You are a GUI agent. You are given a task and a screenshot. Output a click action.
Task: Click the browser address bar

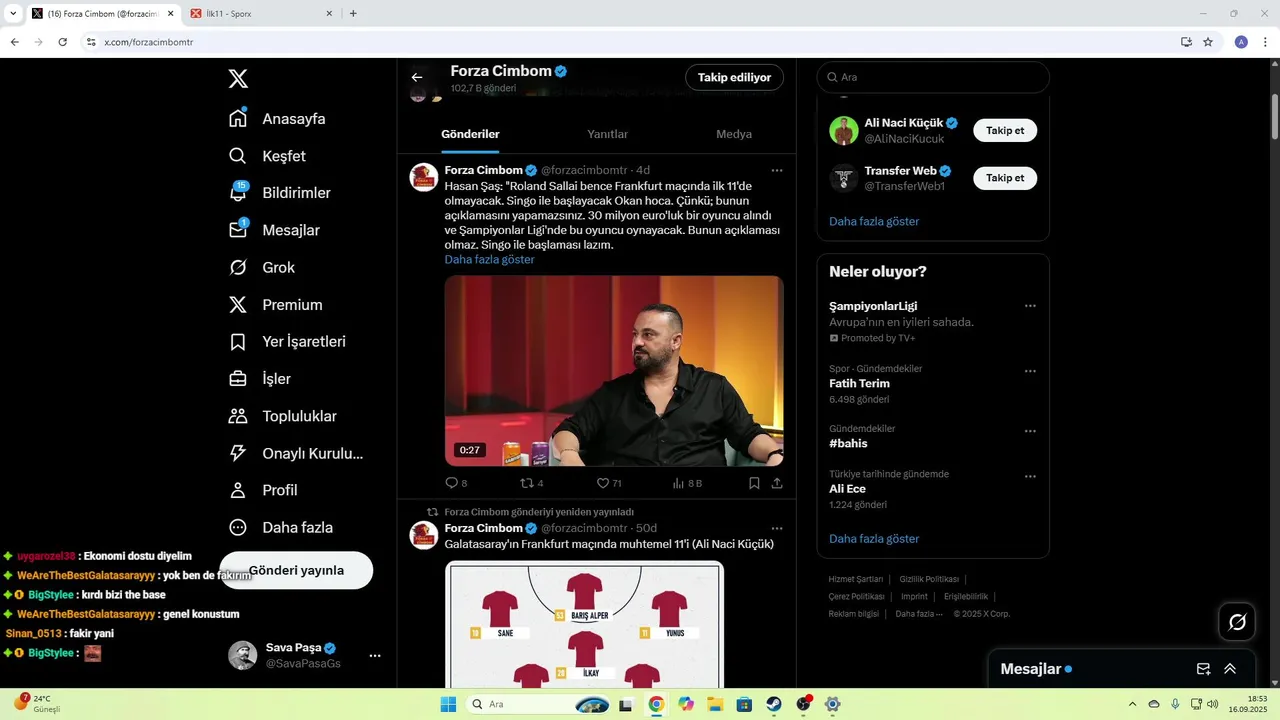pyautogui.click(x=630, y=42)
